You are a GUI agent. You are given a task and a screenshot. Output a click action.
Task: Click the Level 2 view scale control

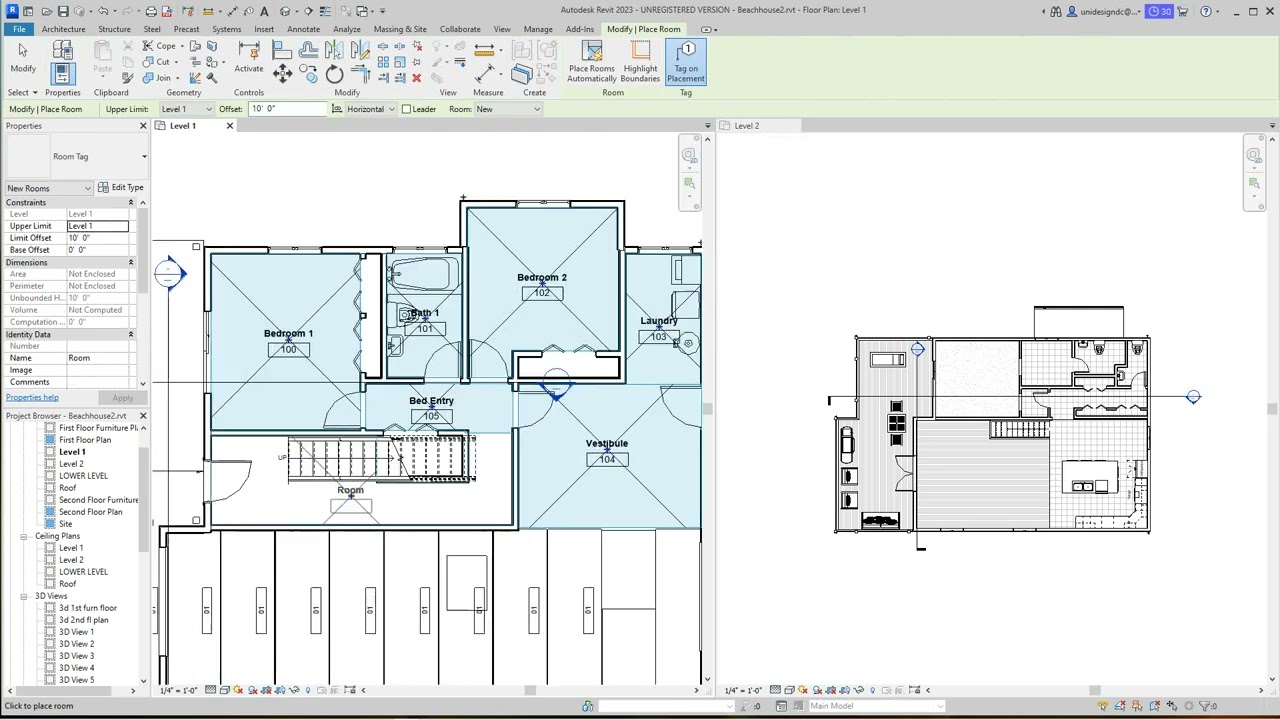744,690
